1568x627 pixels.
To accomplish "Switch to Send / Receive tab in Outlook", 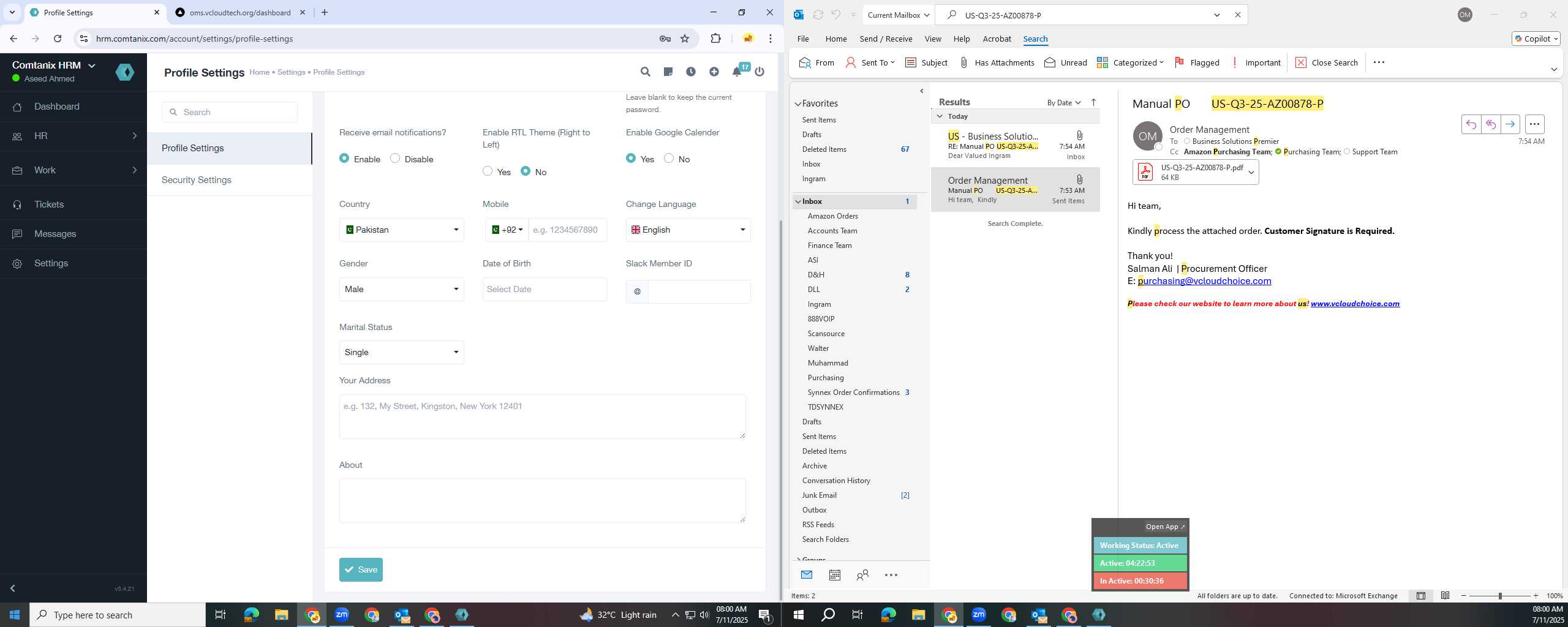I will pos(886,39).
